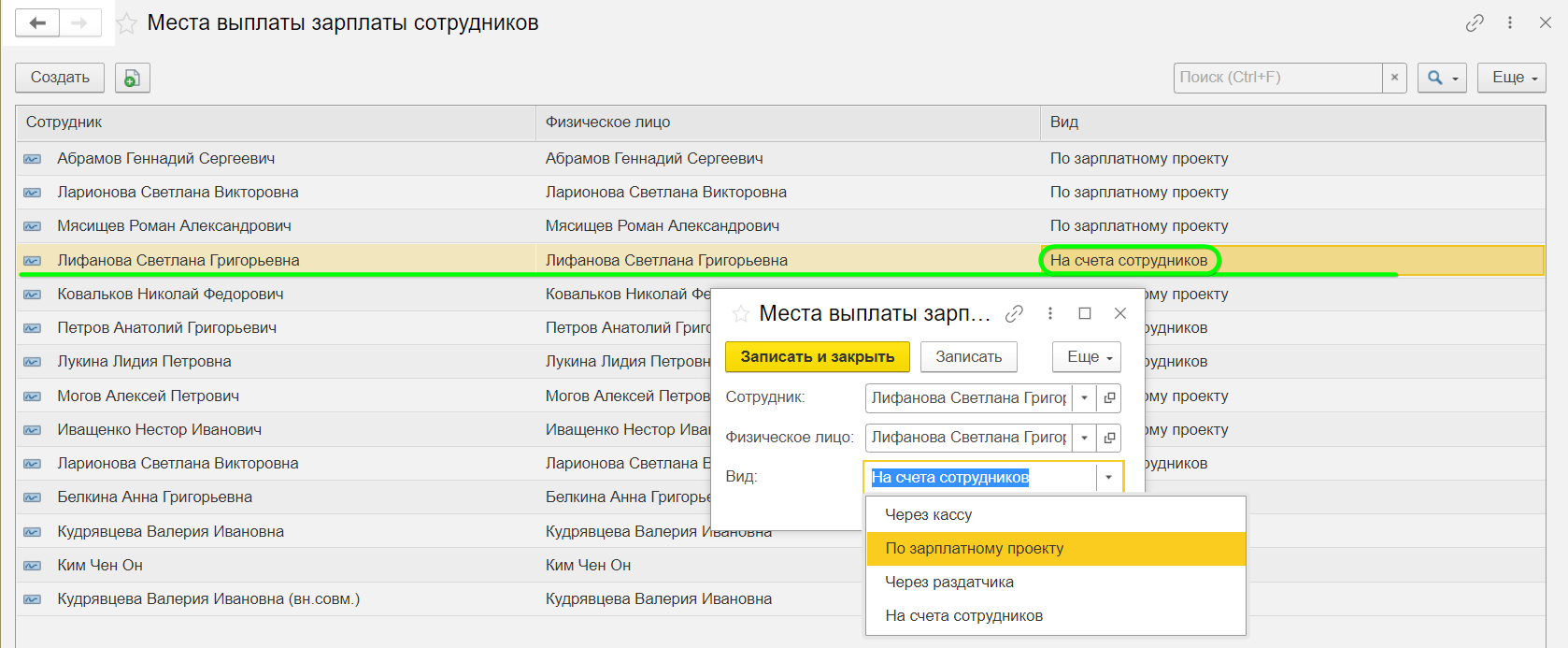The height and width of the screenshot is (648, 1568).
Task: Open dialog Еще dropdown
Action: [1087, 357]
